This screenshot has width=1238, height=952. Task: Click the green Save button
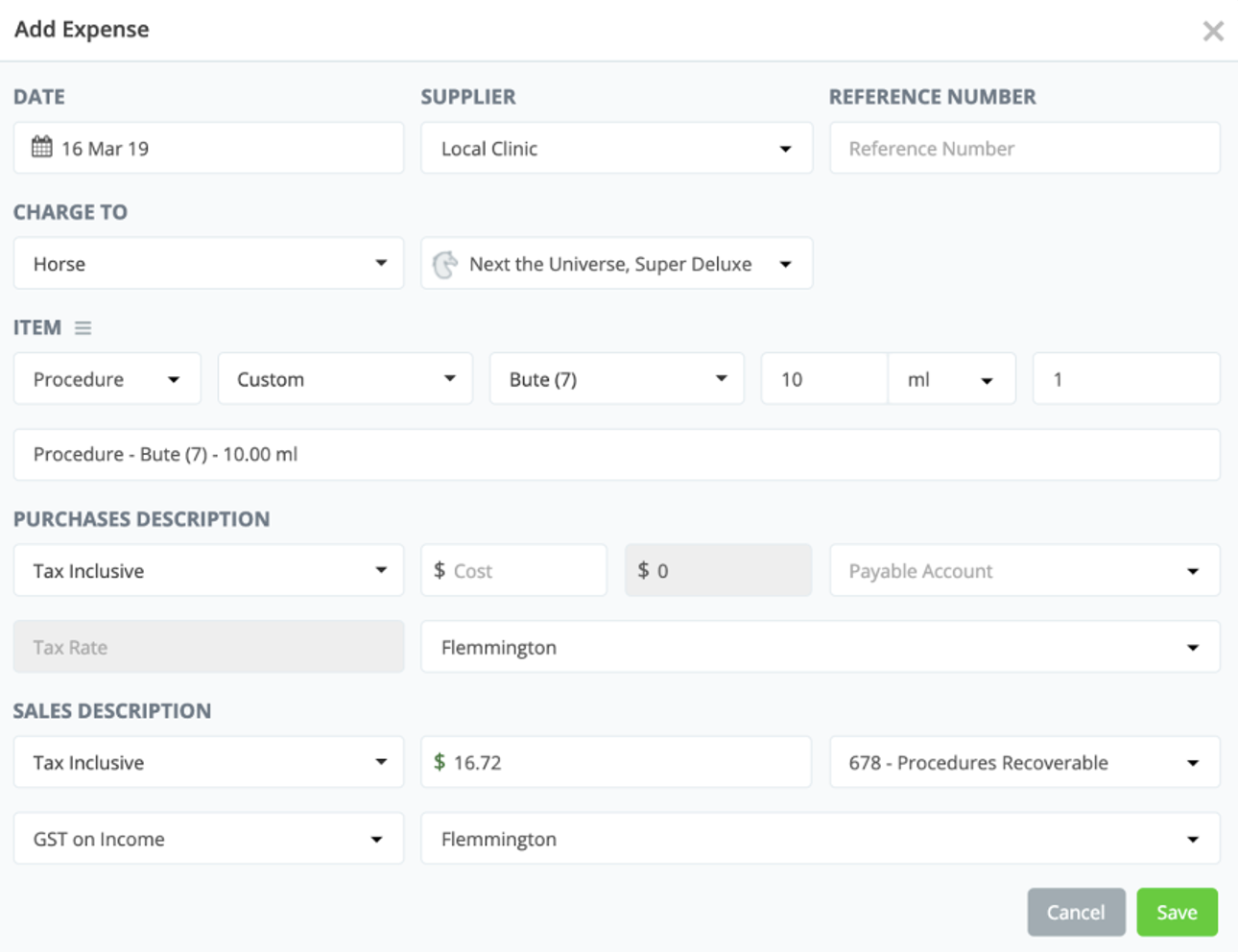pyautogui.click(x=1177, y=912)
